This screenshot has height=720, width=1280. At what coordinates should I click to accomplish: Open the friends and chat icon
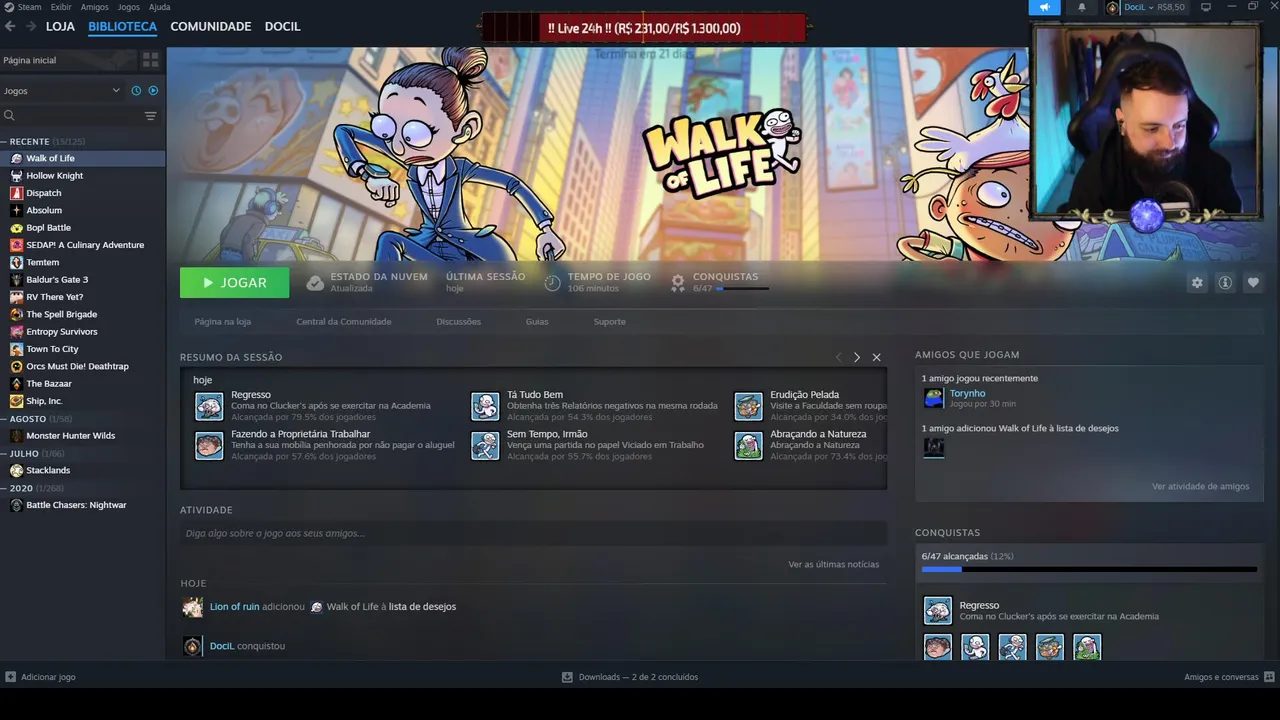1268,677
